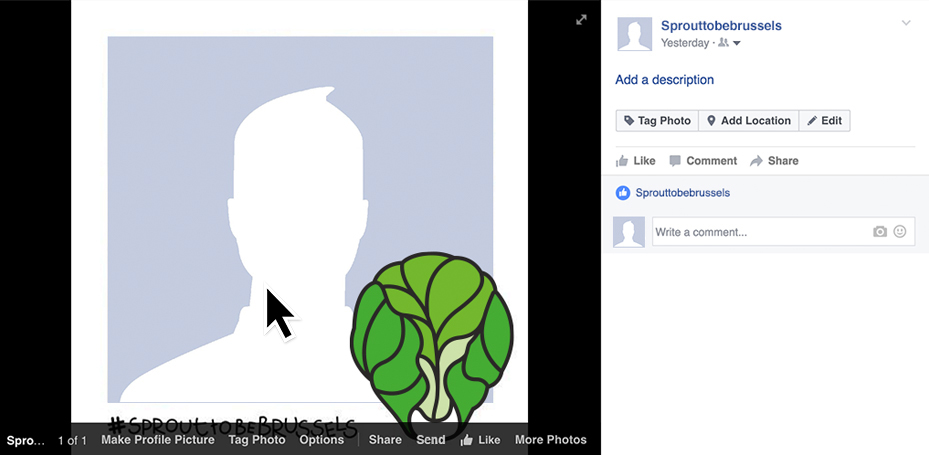Click Add a description link
This screenshot has height=455, width=929.
tap(665, 80)
